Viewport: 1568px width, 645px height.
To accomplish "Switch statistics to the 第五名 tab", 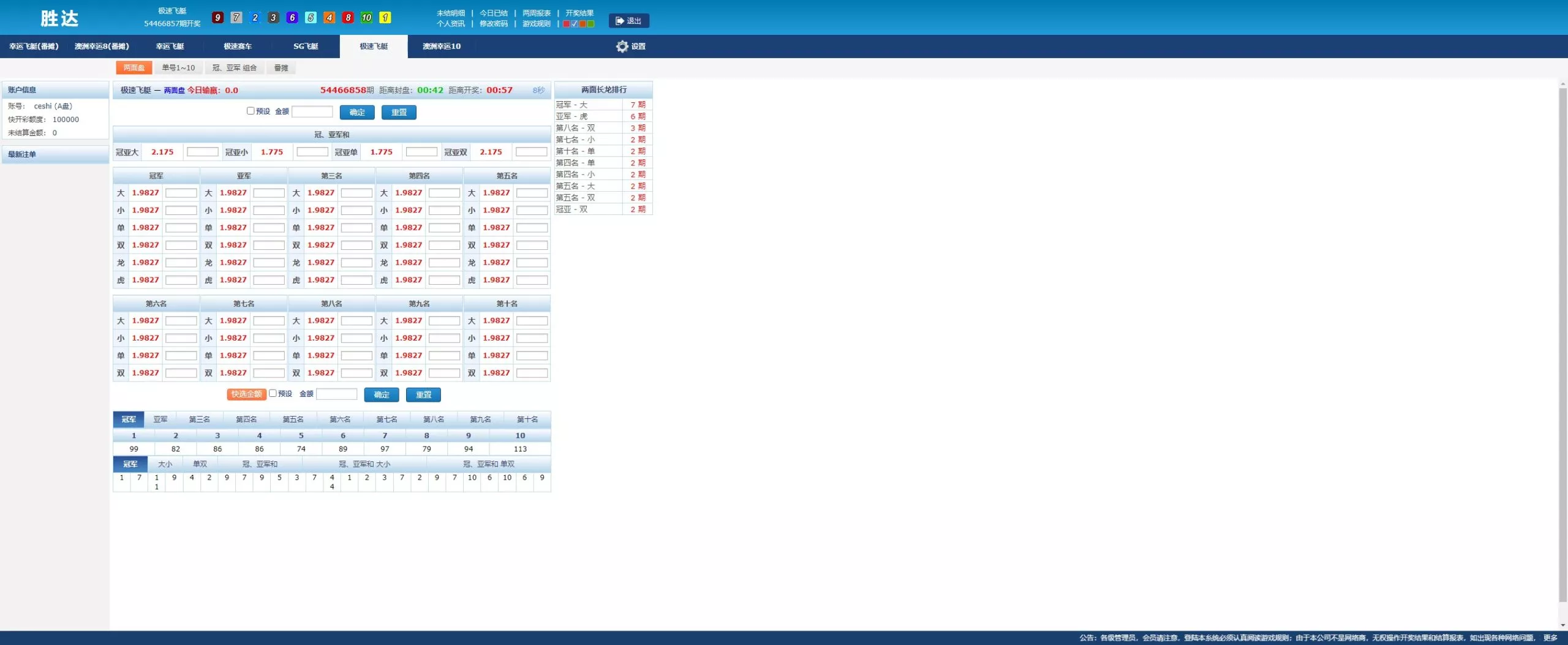I will tap(293, 420).
